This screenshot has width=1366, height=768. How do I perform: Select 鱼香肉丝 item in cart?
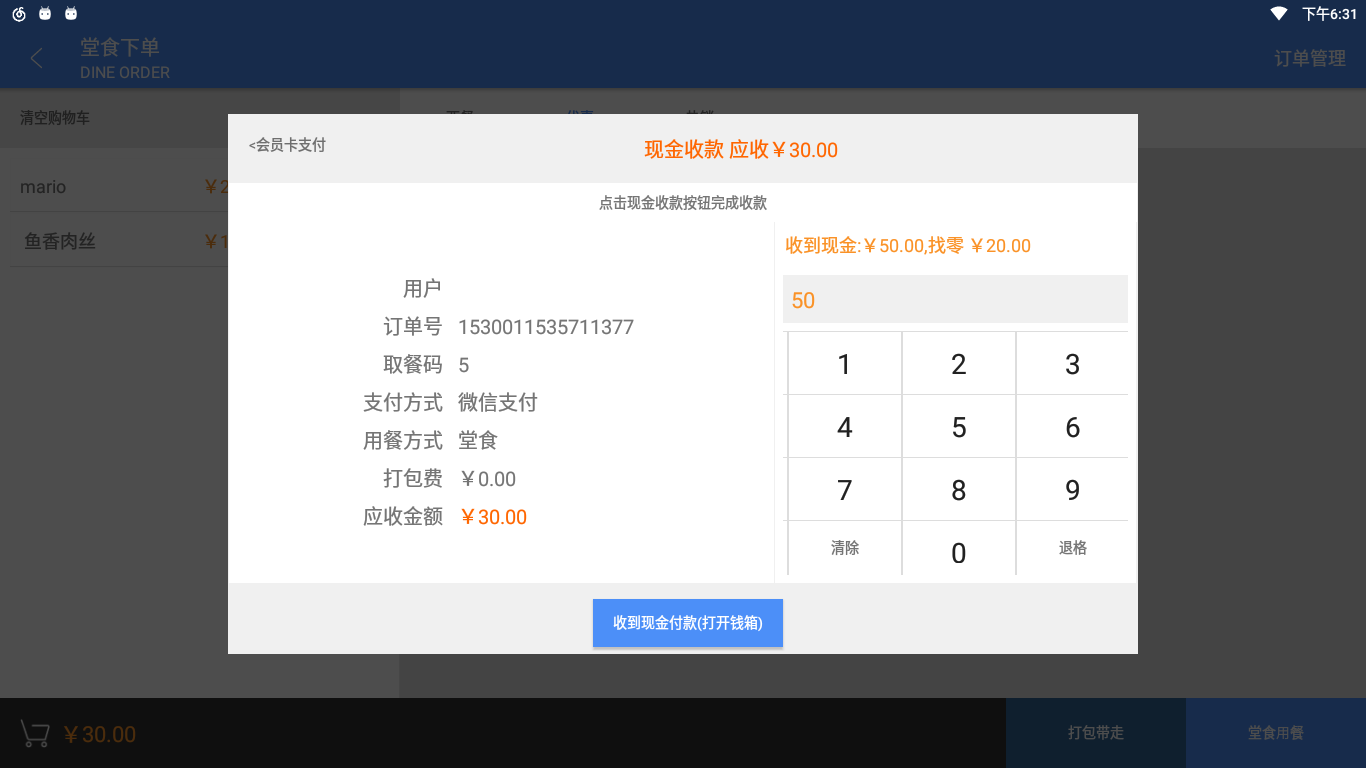coord(60,241)
